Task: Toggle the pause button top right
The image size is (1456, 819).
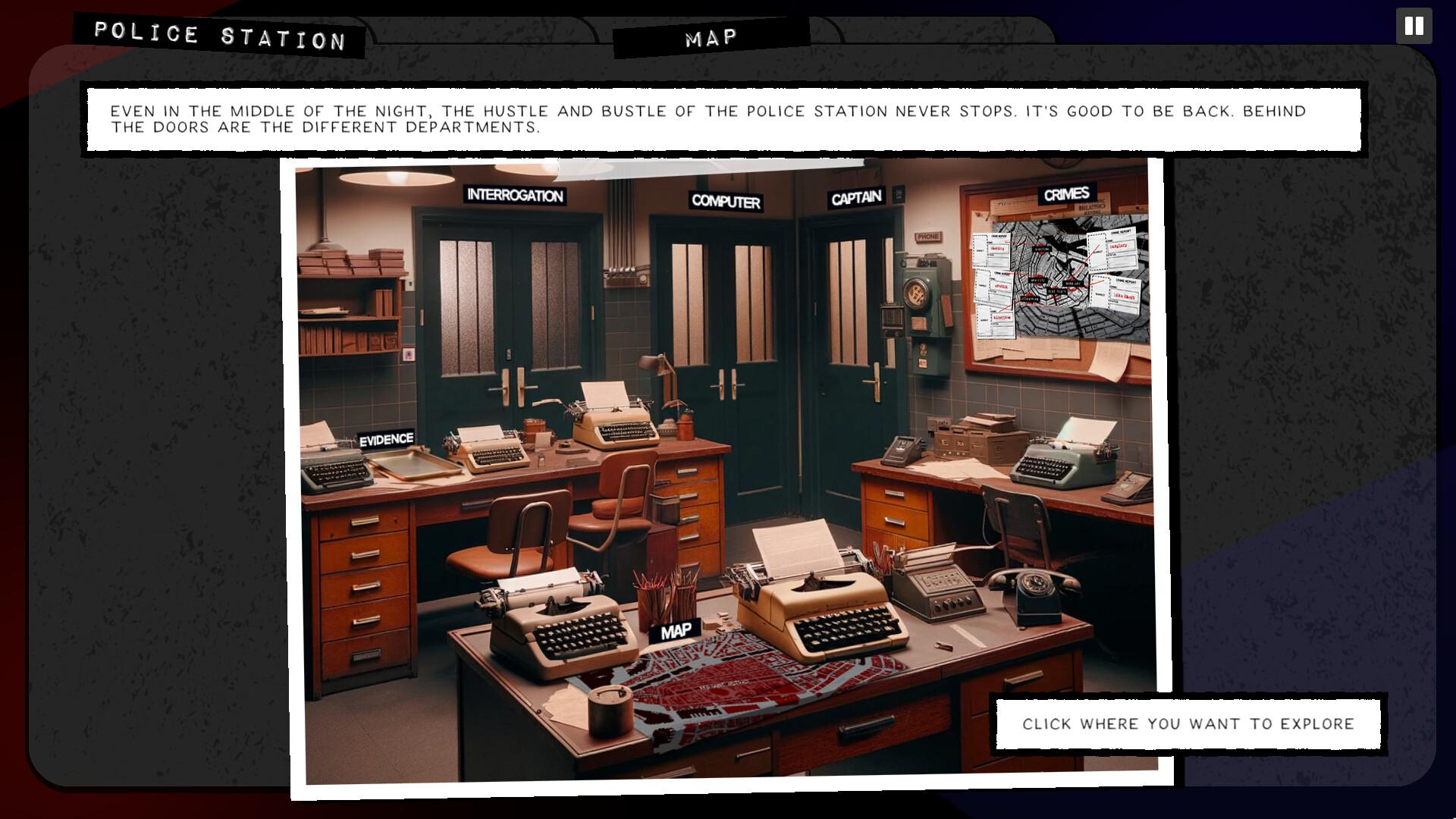Action: tap(1416, 26)
